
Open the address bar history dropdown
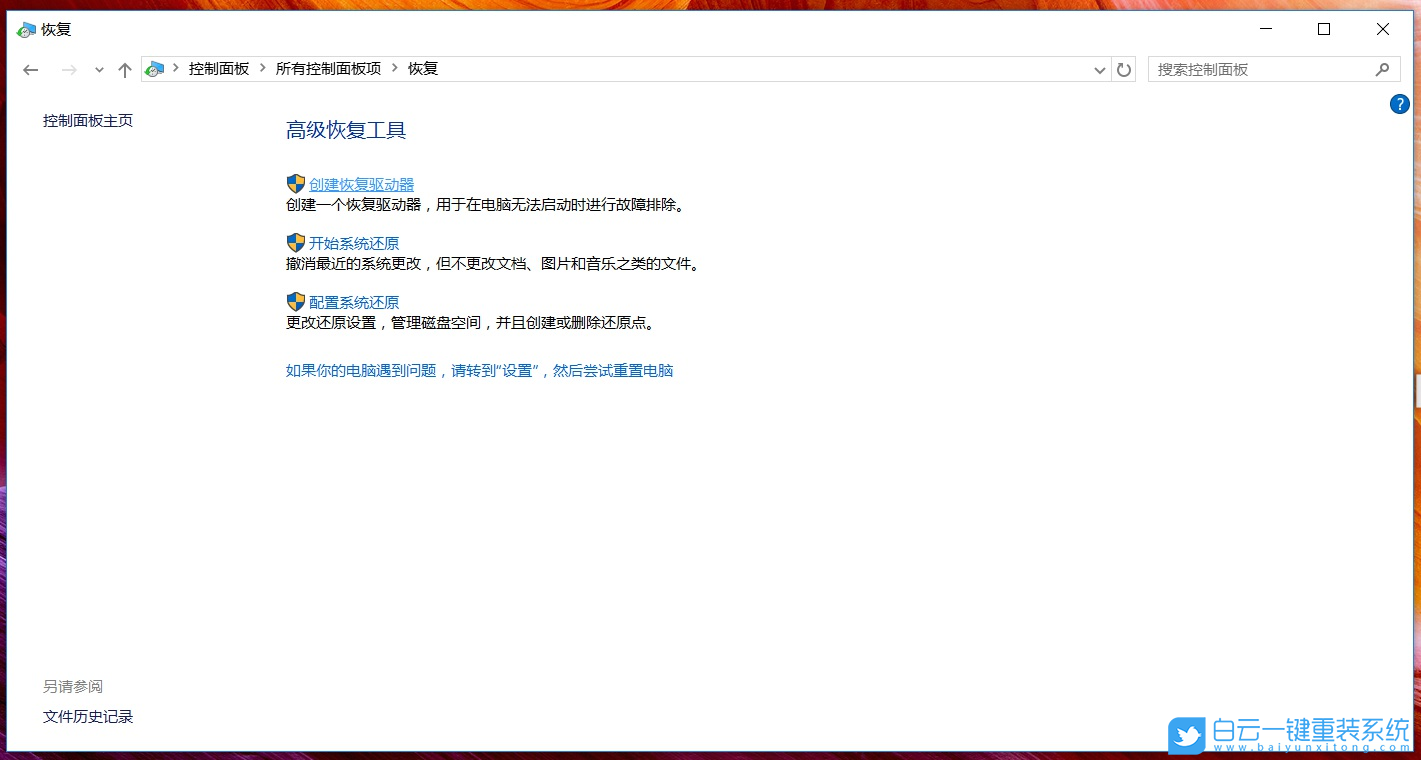1099,69
